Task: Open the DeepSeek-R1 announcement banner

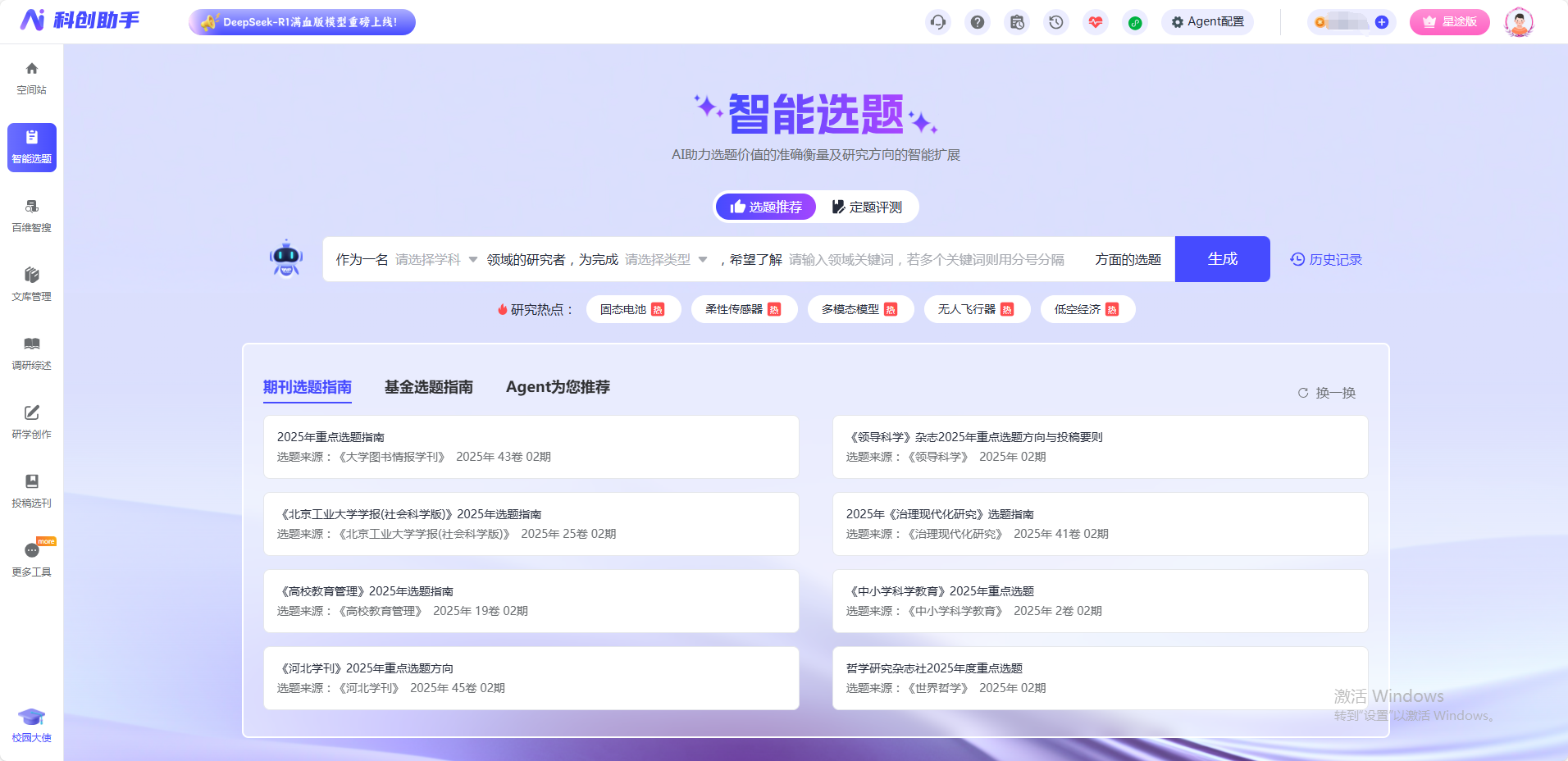Action: (302, 22)
